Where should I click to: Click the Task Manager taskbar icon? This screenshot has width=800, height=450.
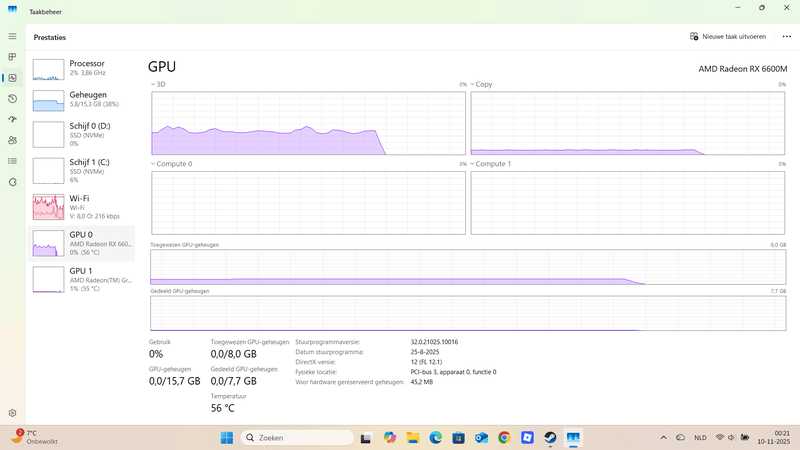click(573, 438)
